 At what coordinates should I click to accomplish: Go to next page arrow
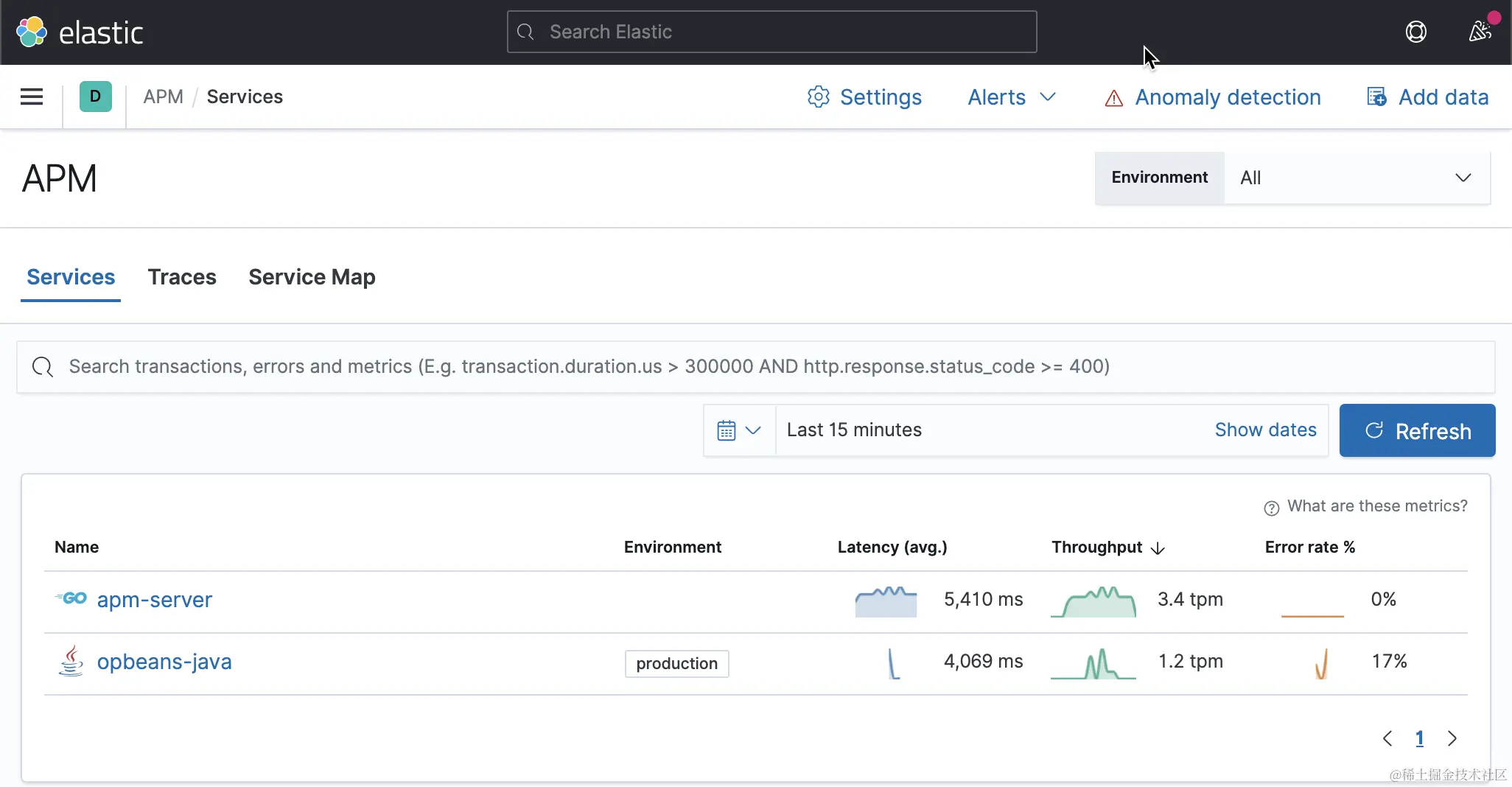point(1452,738)
